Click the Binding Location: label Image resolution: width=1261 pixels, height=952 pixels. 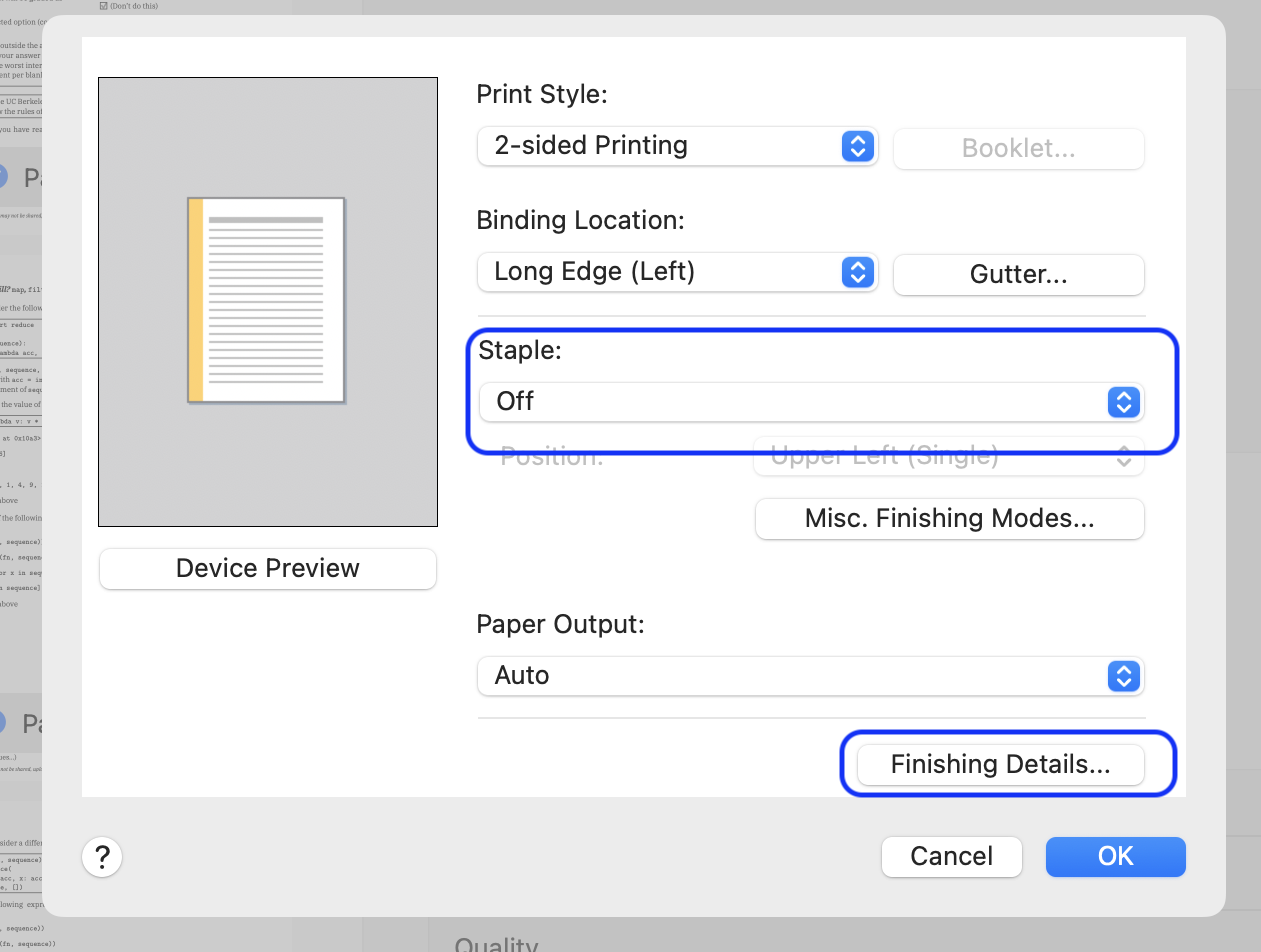[580, 220]
